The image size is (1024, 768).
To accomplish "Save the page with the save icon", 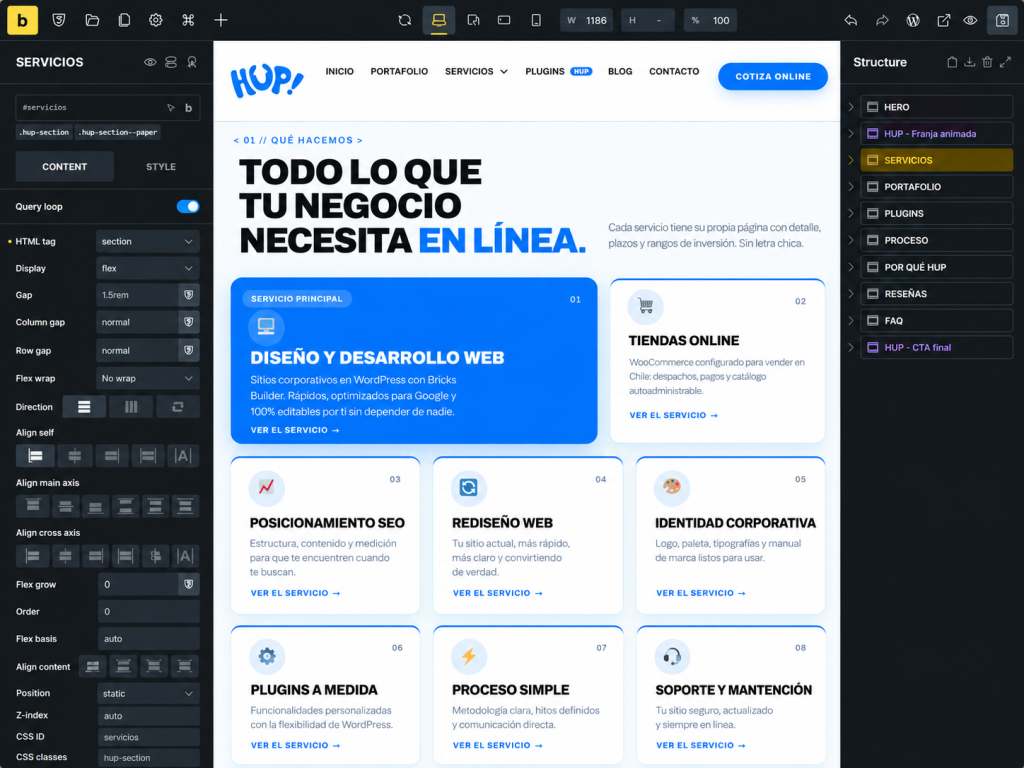I will [x=1002, y=20].
